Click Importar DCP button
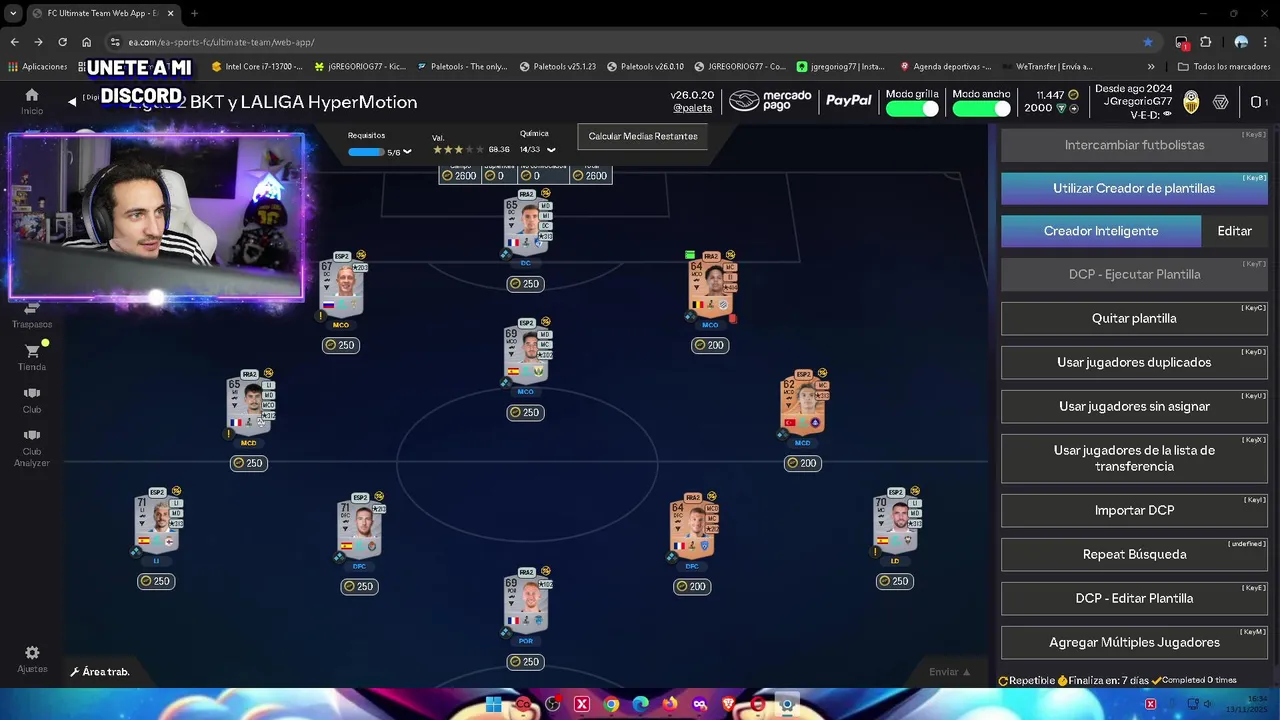This screenshot has width=1280, height=720. pyautogui.click(x=1134, y=510)
